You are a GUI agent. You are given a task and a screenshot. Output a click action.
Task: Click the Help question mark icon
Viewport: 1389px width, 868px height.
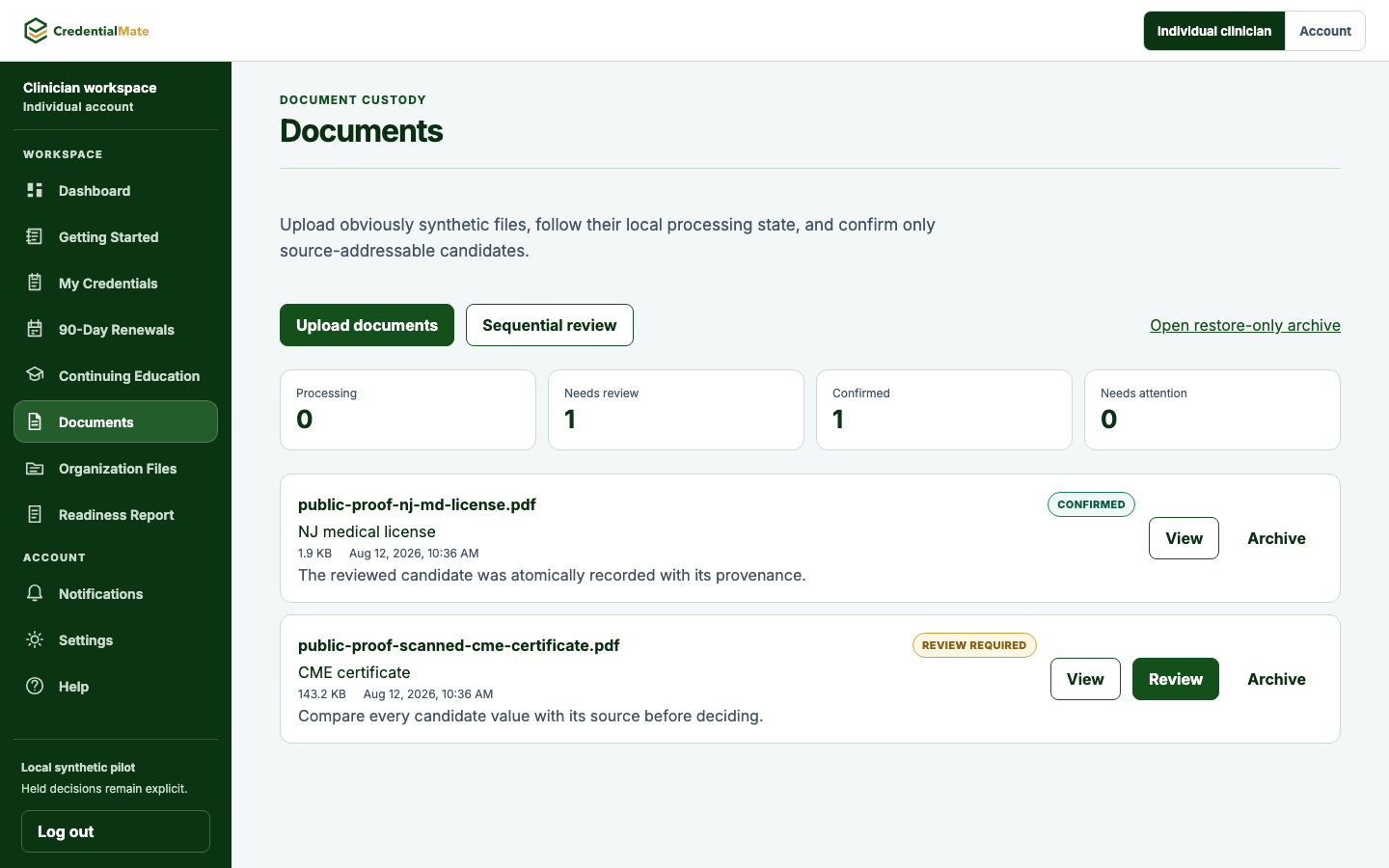tap(35, 686)
